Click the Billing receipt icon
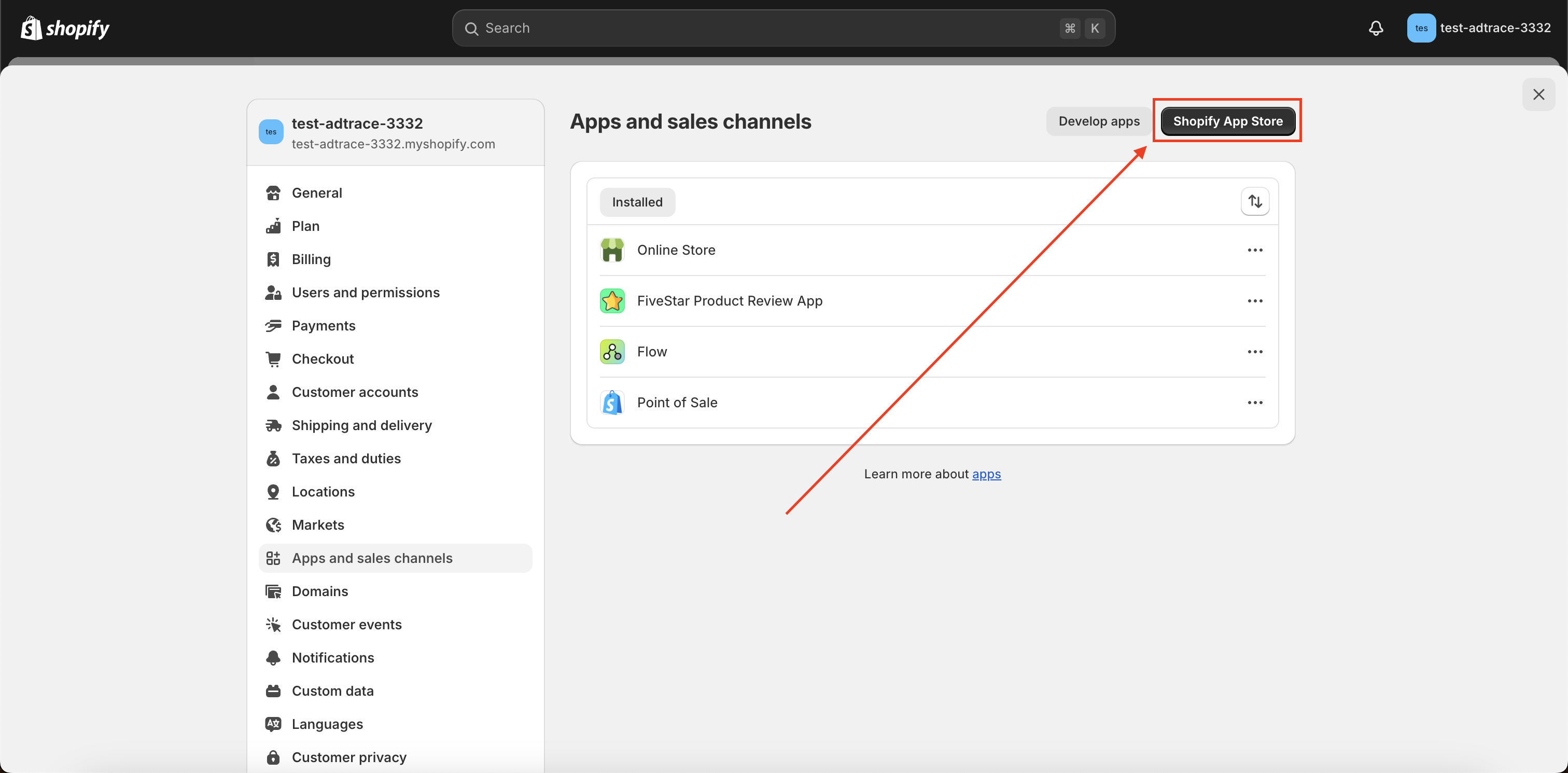The width and height of the screenshot is (1568, 773). pyautogui.click(x=273, y=259)
